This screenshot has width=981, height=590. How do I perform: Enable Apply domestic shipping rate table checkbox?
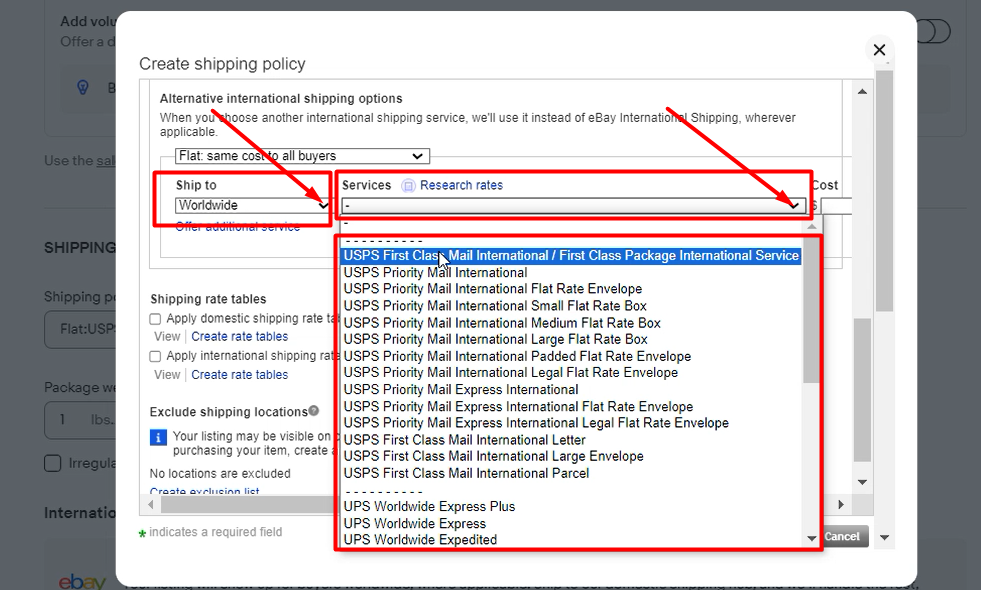pyautogui.click(x=155, y=319)
